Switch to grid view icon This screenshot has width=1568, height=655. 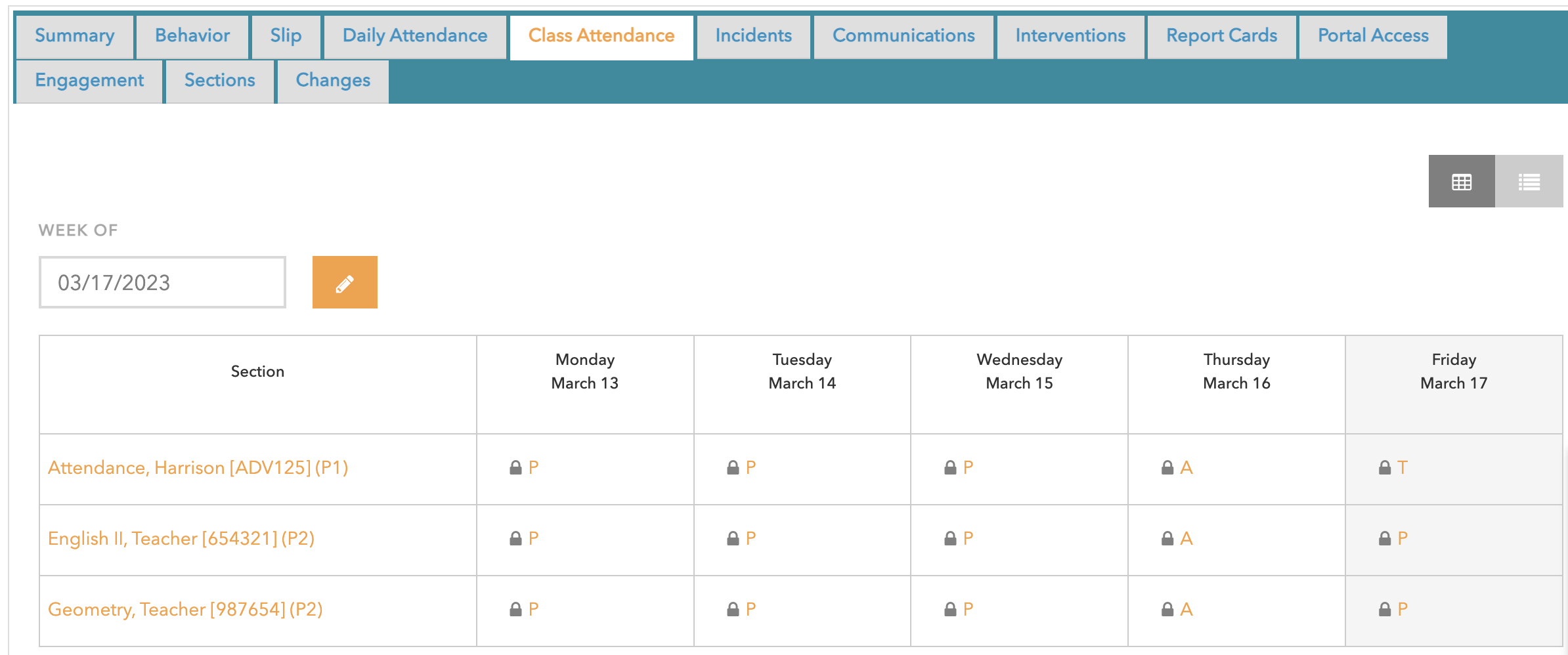pyautogui.click(x=1461, y=182)
